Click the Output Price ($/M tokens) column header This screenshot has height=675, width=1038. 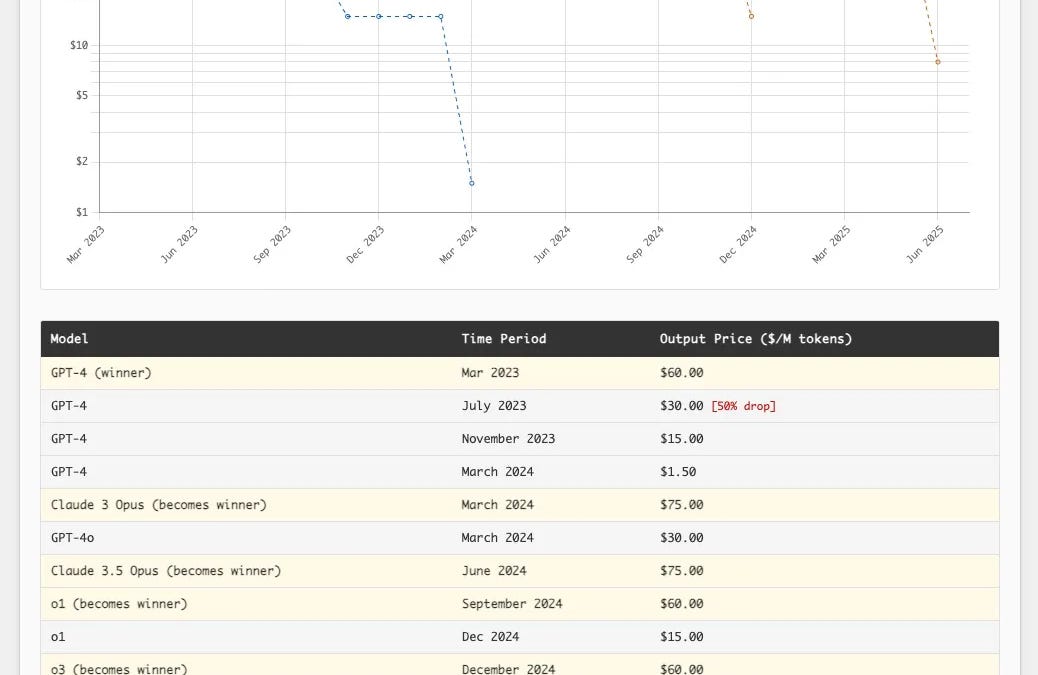(755, 339)
